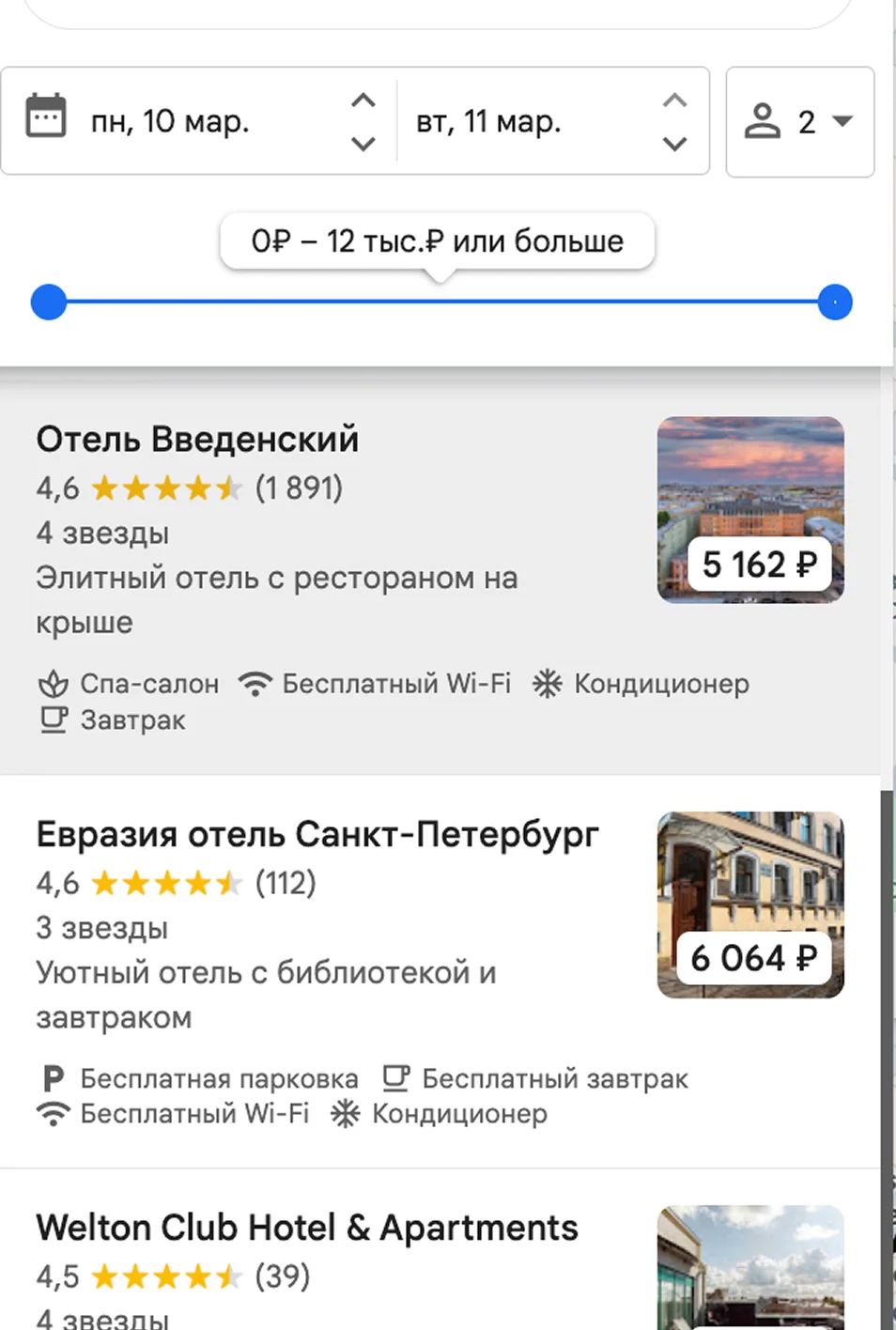The image size is (896, 1330).
Task: Click the minimum price slider handle
Action: (49, 302)
